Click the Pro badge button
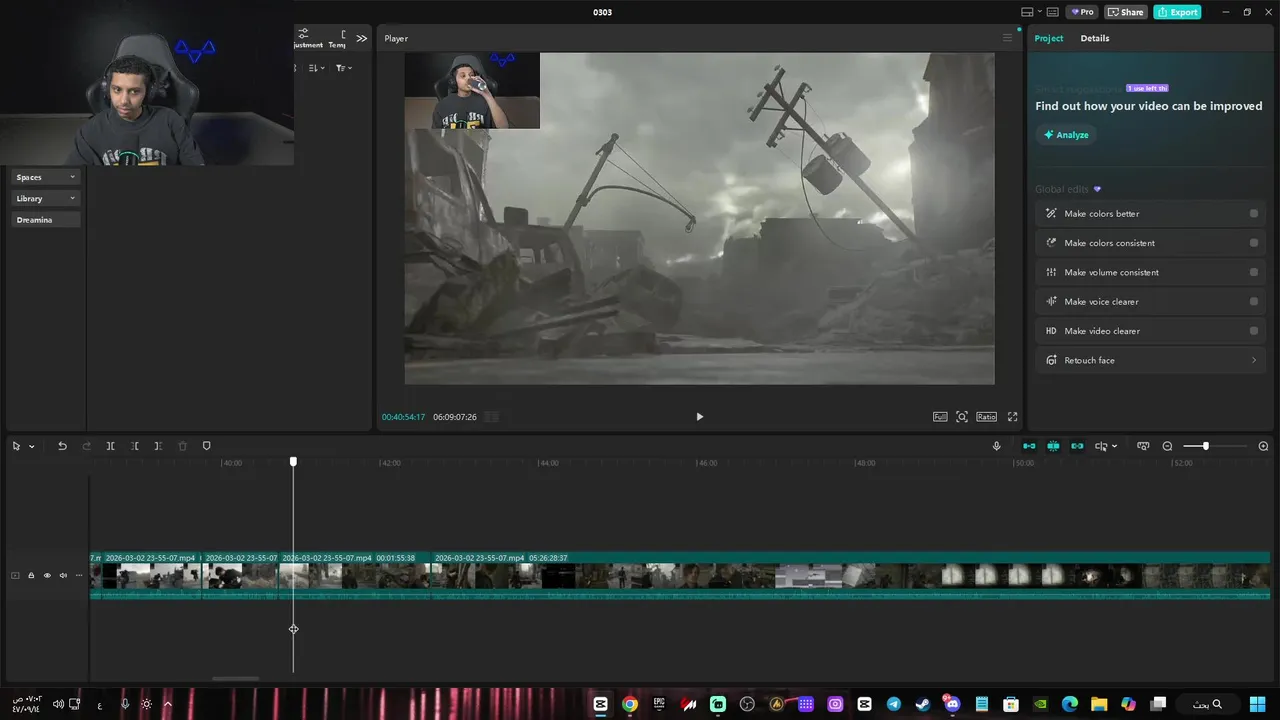Screen dimensions: 1280x720 tap(1082, 12)
